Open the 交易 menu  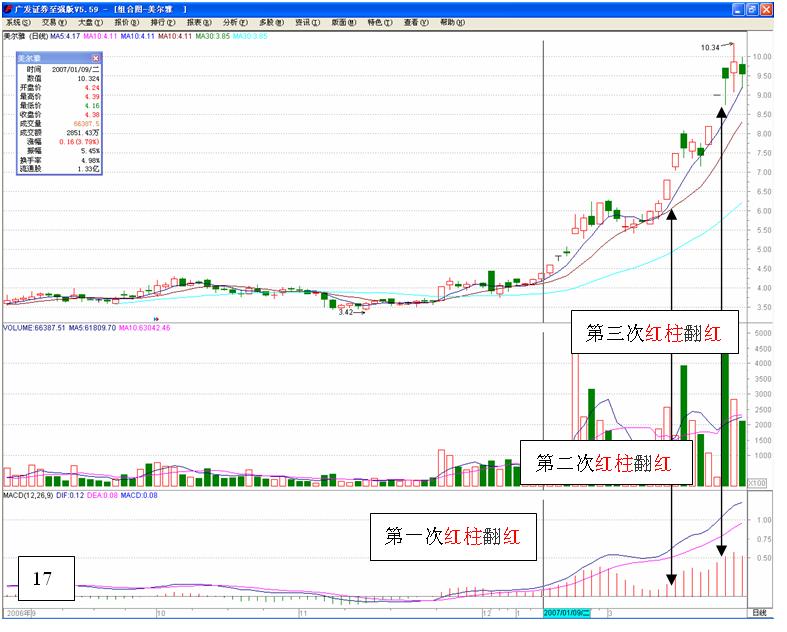pyautogui.click(x=54, y=21)
